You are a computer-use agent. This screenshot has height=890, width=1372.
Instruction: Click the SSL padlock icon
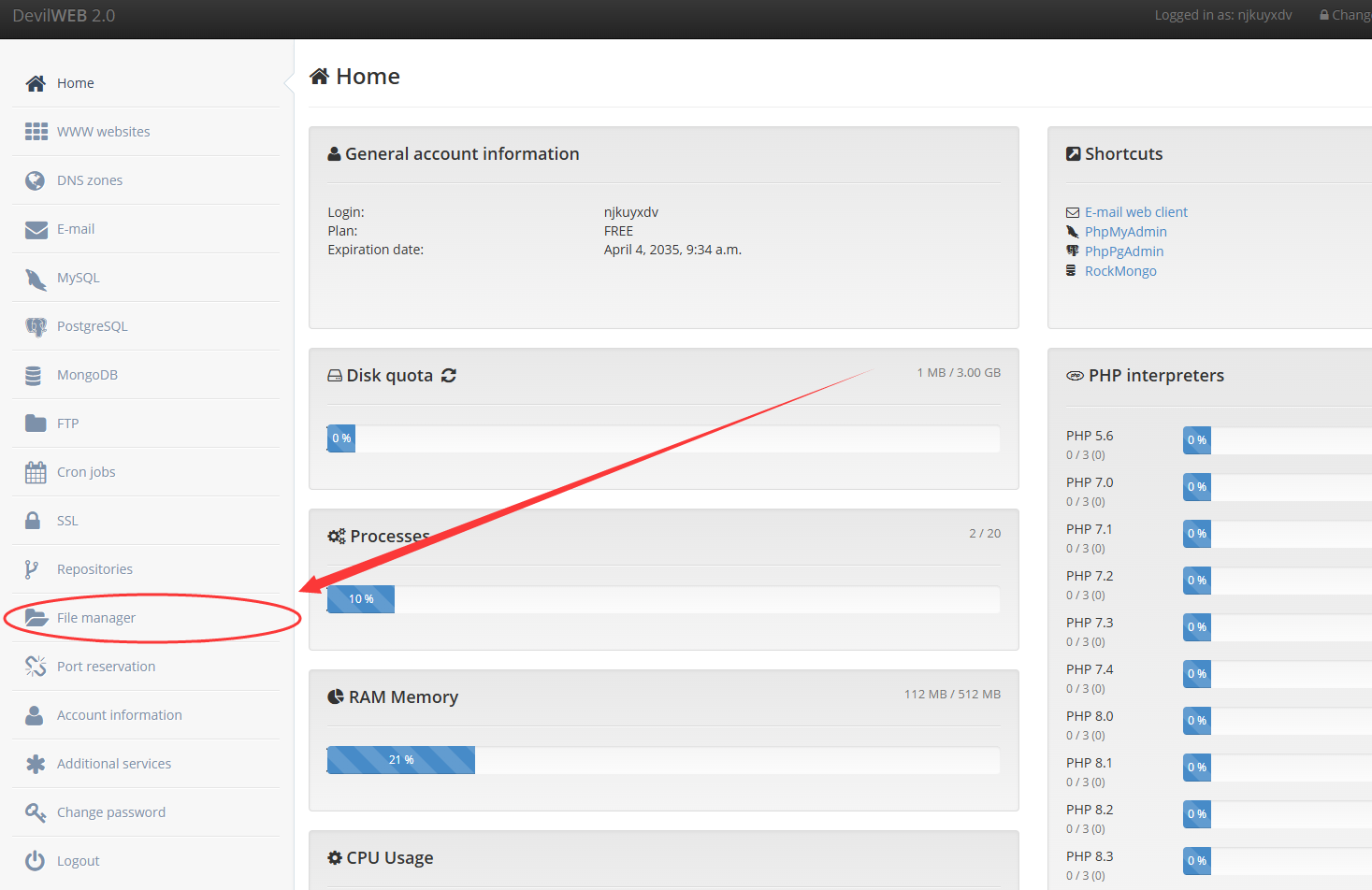(x=36, y=520)
